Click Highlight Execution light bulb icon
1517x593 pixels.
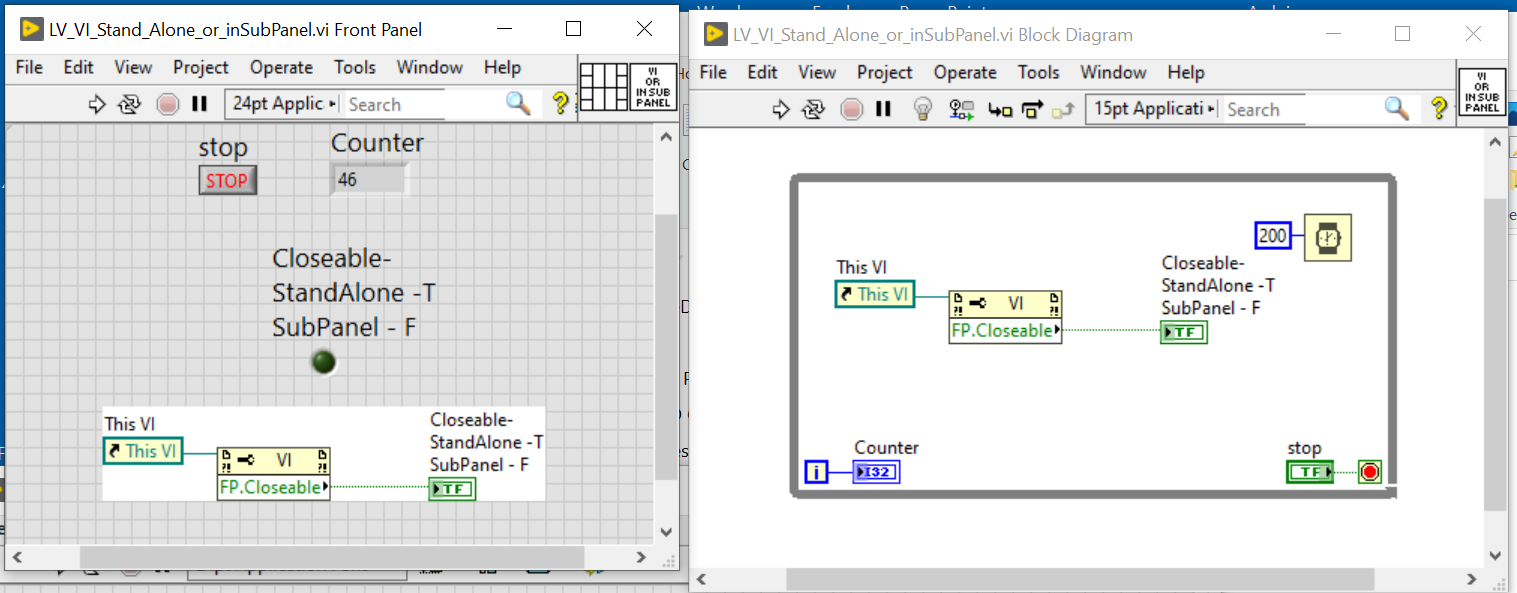(923, 109)
